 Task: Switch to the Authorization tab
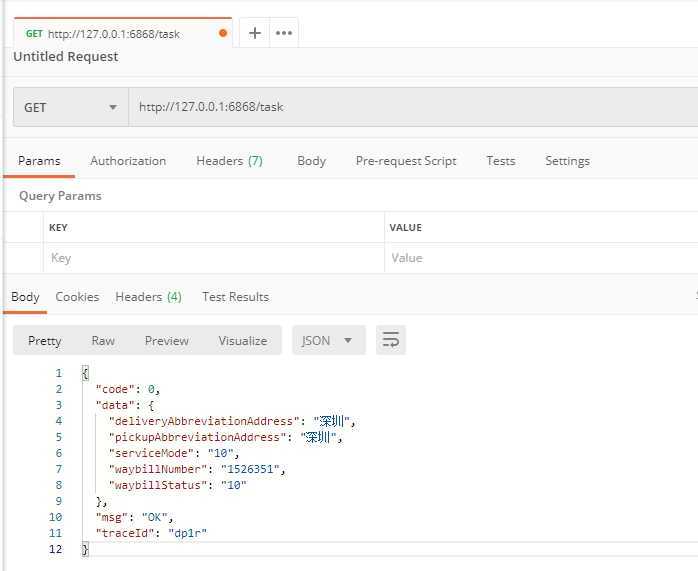[128, 161]
